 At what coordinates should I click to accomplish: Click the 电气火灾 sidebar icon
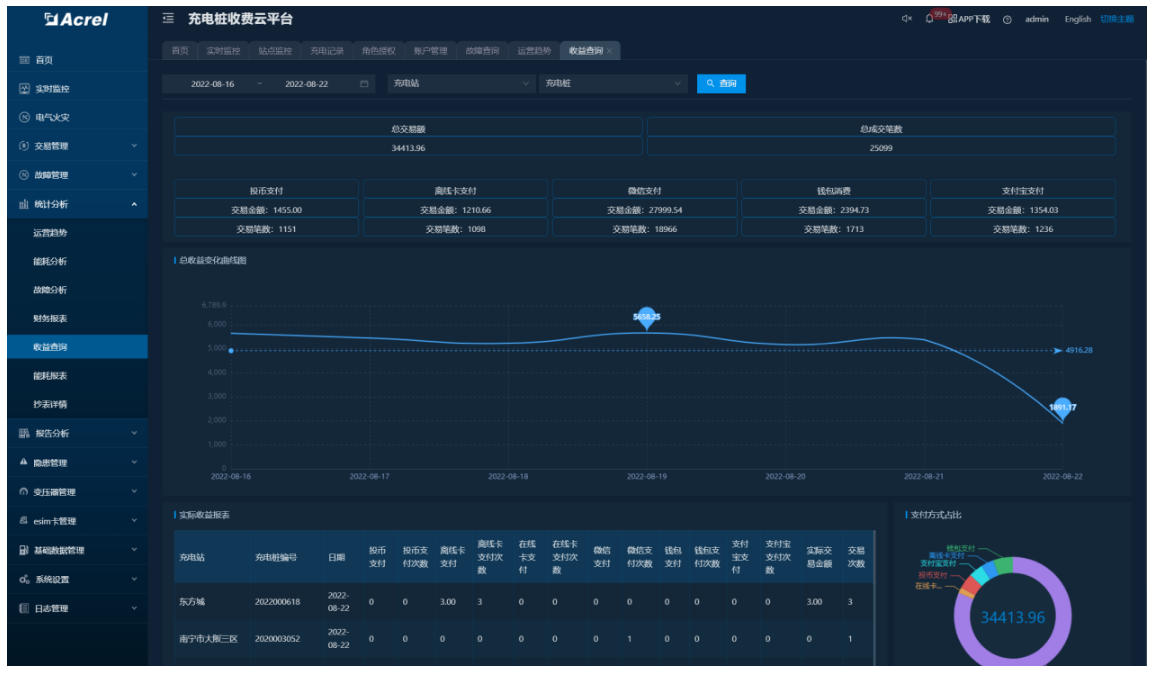click(x=24, y=118)
